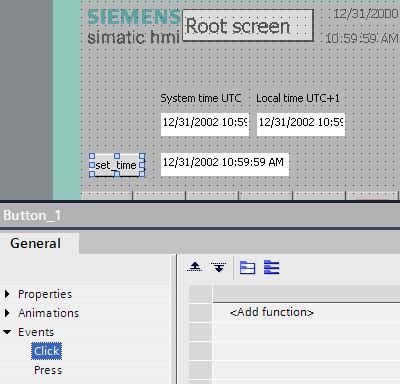Viewport: 400px width, 384px height.
Task: Click the folder-style icon in function toolbar
Action: 248,268
